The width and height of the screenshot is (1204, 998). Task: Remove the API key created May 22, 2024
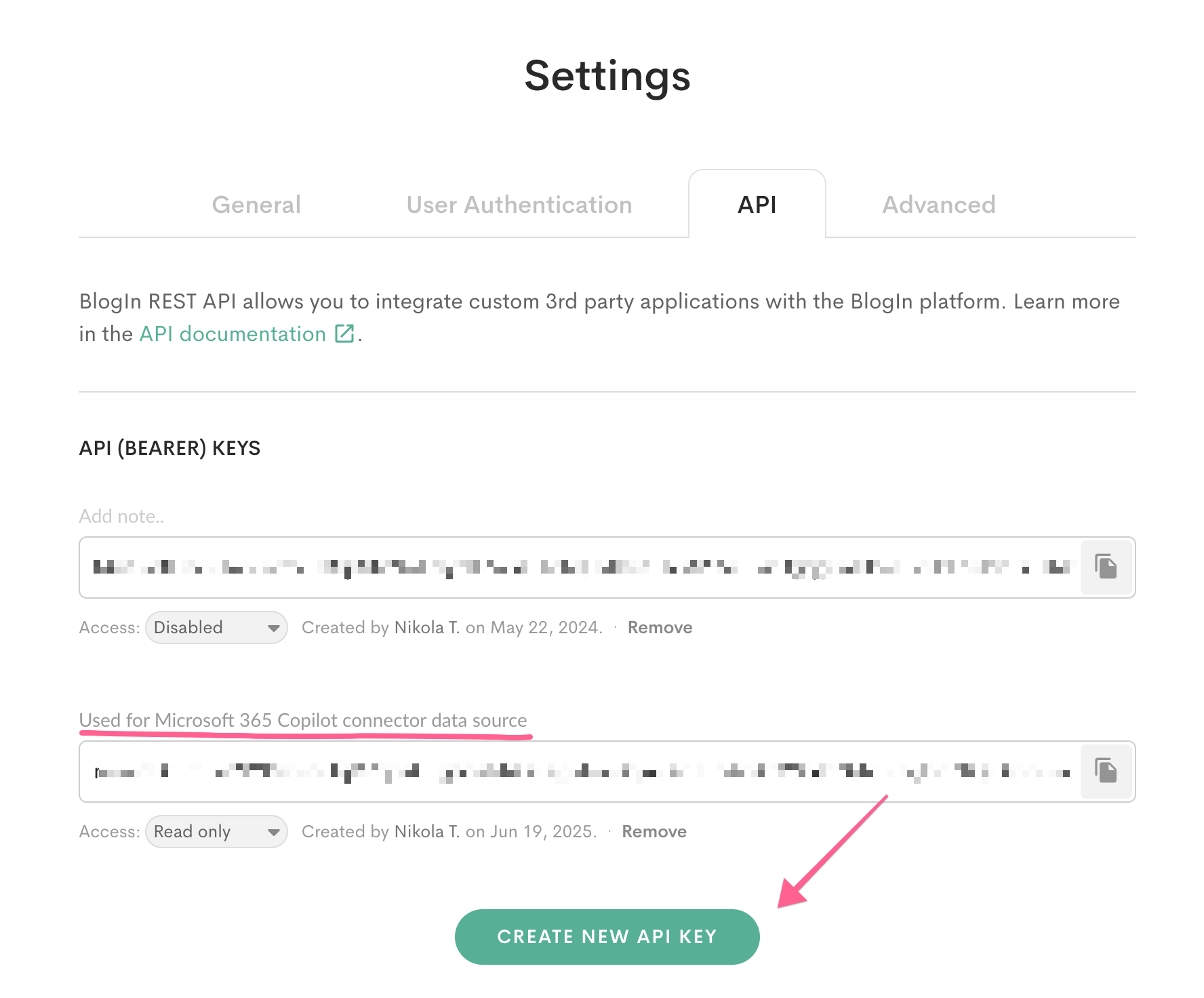point(660,628)
